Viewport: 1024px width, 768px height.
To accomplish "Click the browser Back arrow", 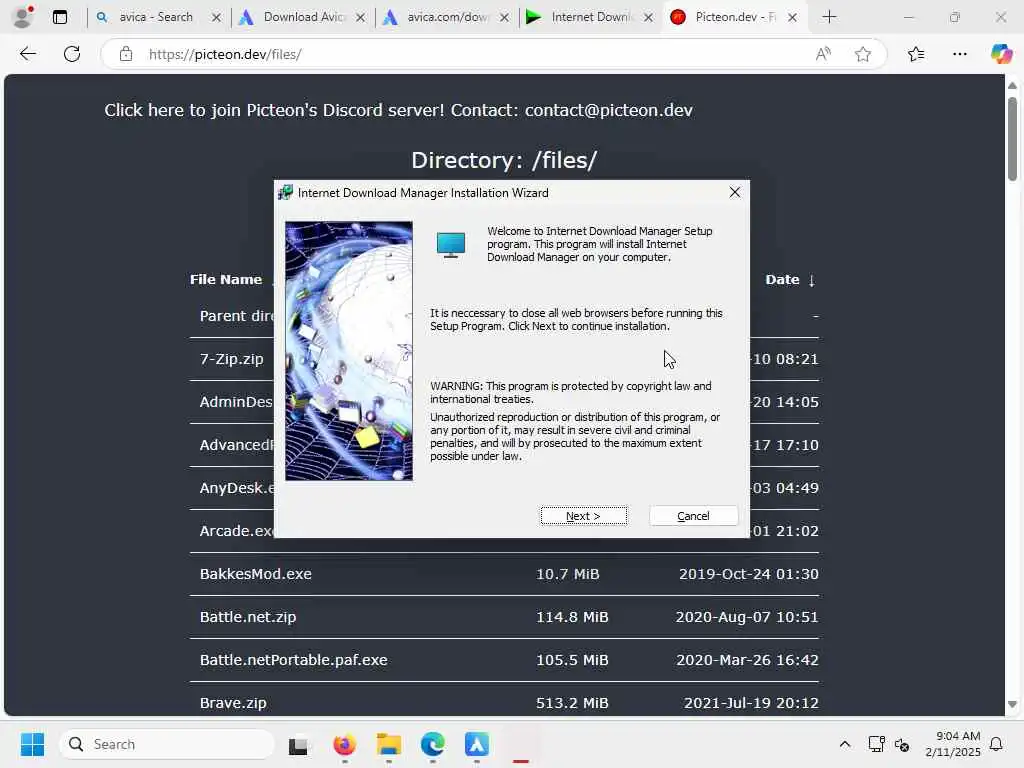I will [27, 54].
